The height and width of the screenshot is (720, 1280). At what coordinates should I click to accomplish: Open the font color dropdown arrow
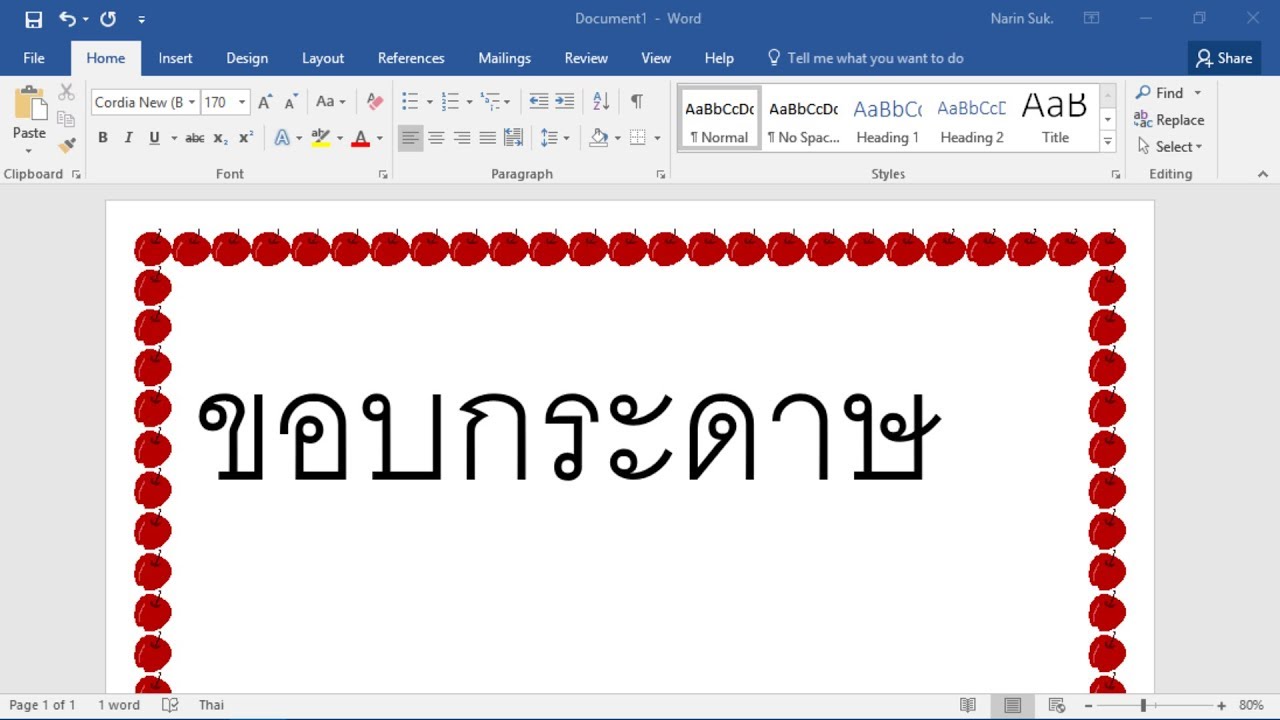pos(379,138)
